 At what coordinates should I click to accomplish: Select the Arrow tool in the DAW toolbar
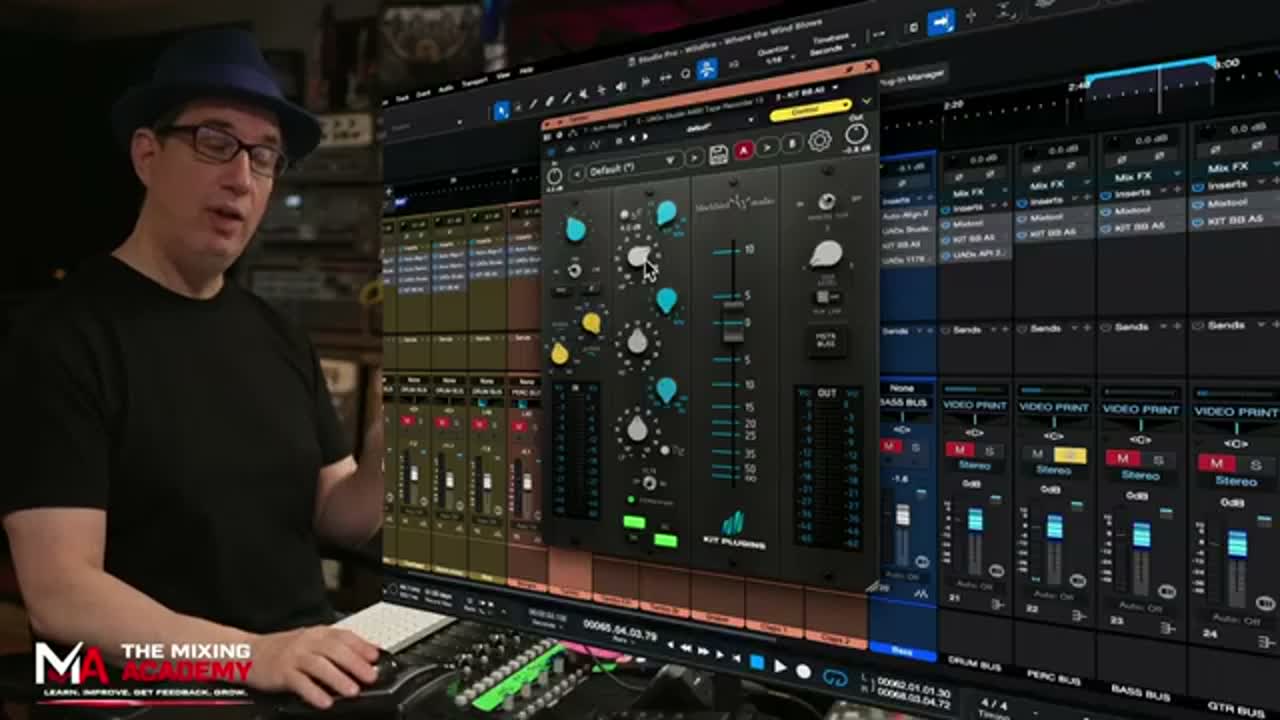[x=501, y=111]
